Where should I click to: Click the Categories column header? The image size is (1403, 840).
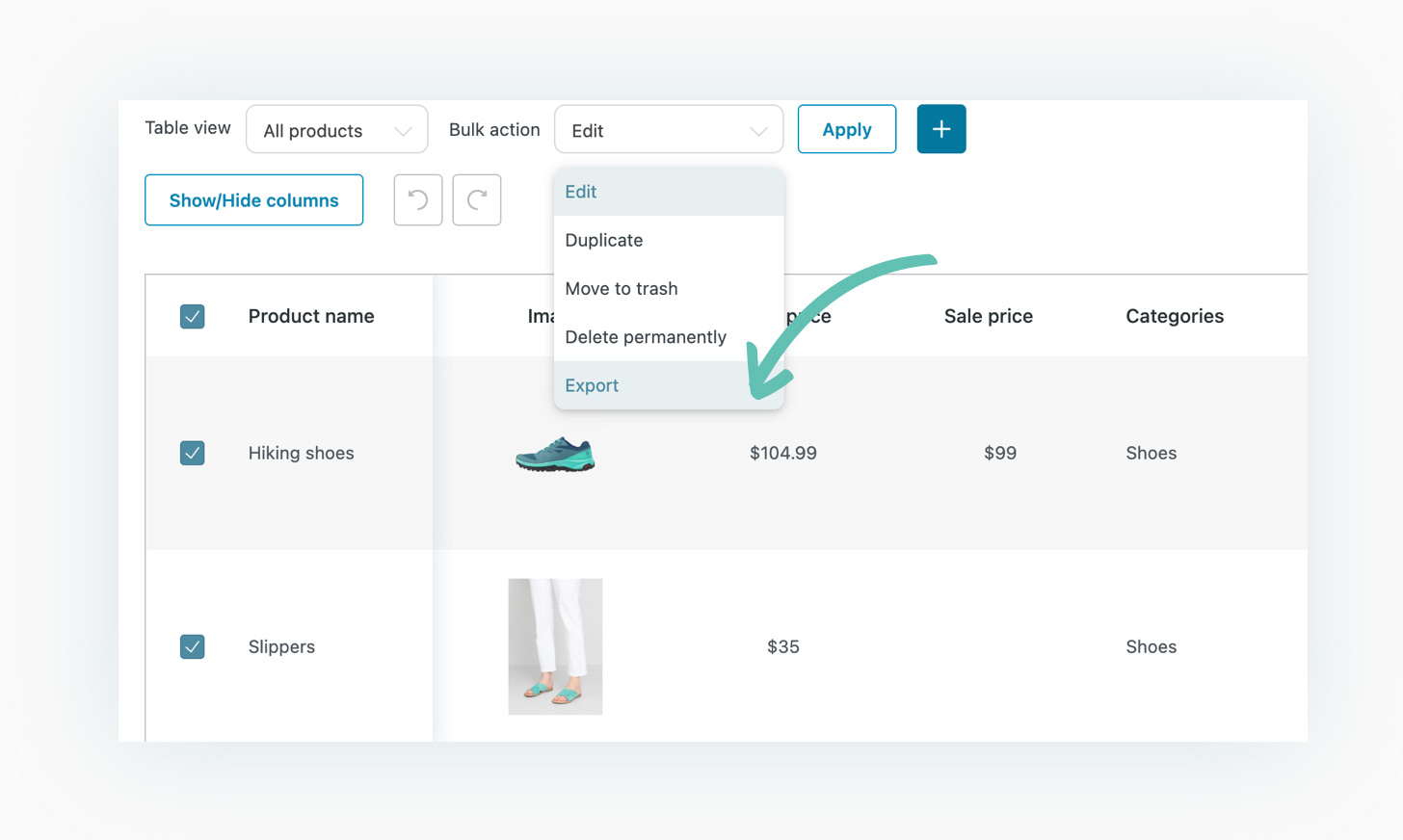coord(1175,316)
